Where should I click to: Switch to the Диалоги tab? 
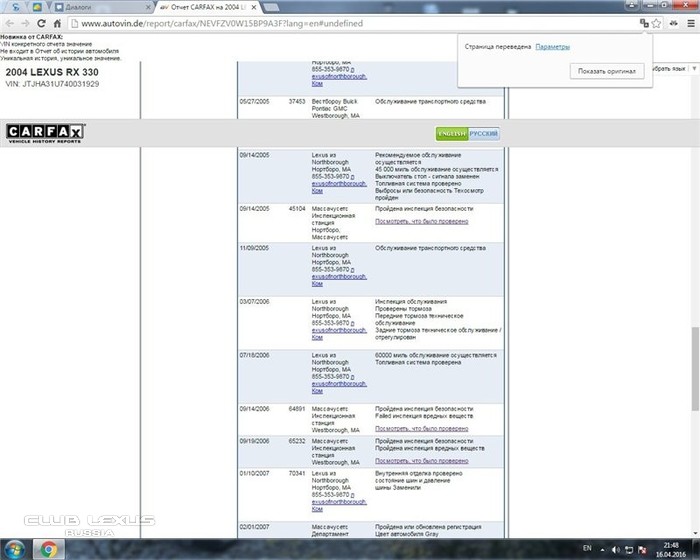coord(101,7)
